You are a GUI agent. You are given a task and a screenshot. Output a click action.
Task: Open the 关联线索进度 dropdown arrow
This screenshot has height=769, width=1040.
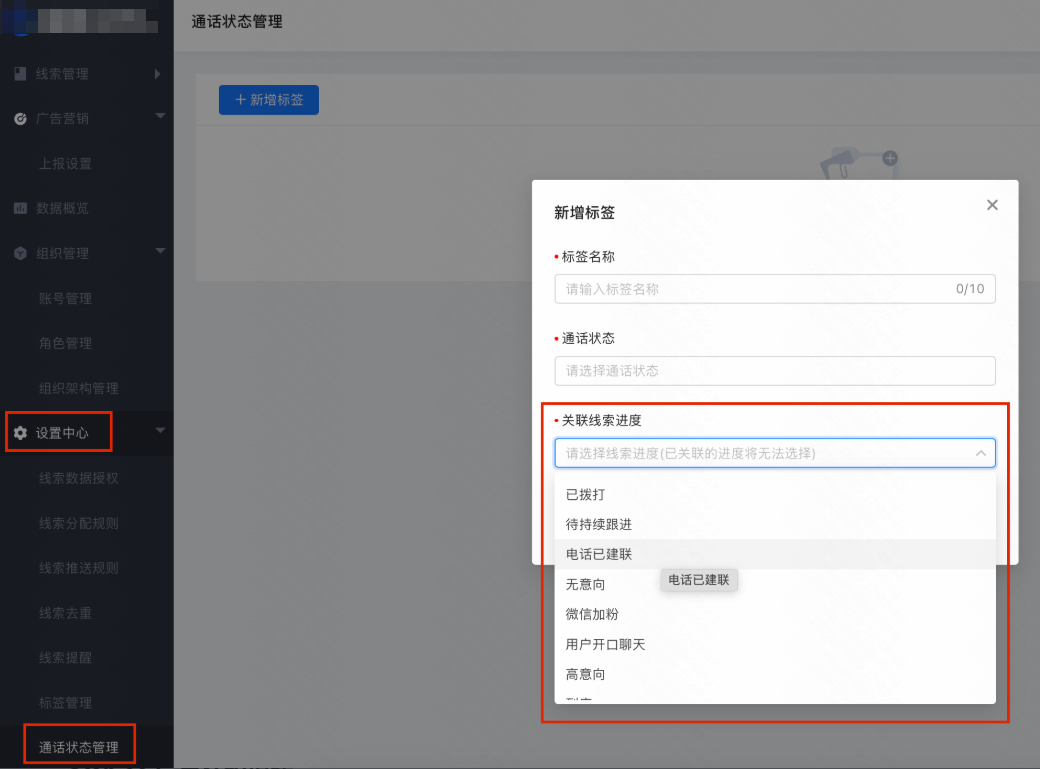981,453
